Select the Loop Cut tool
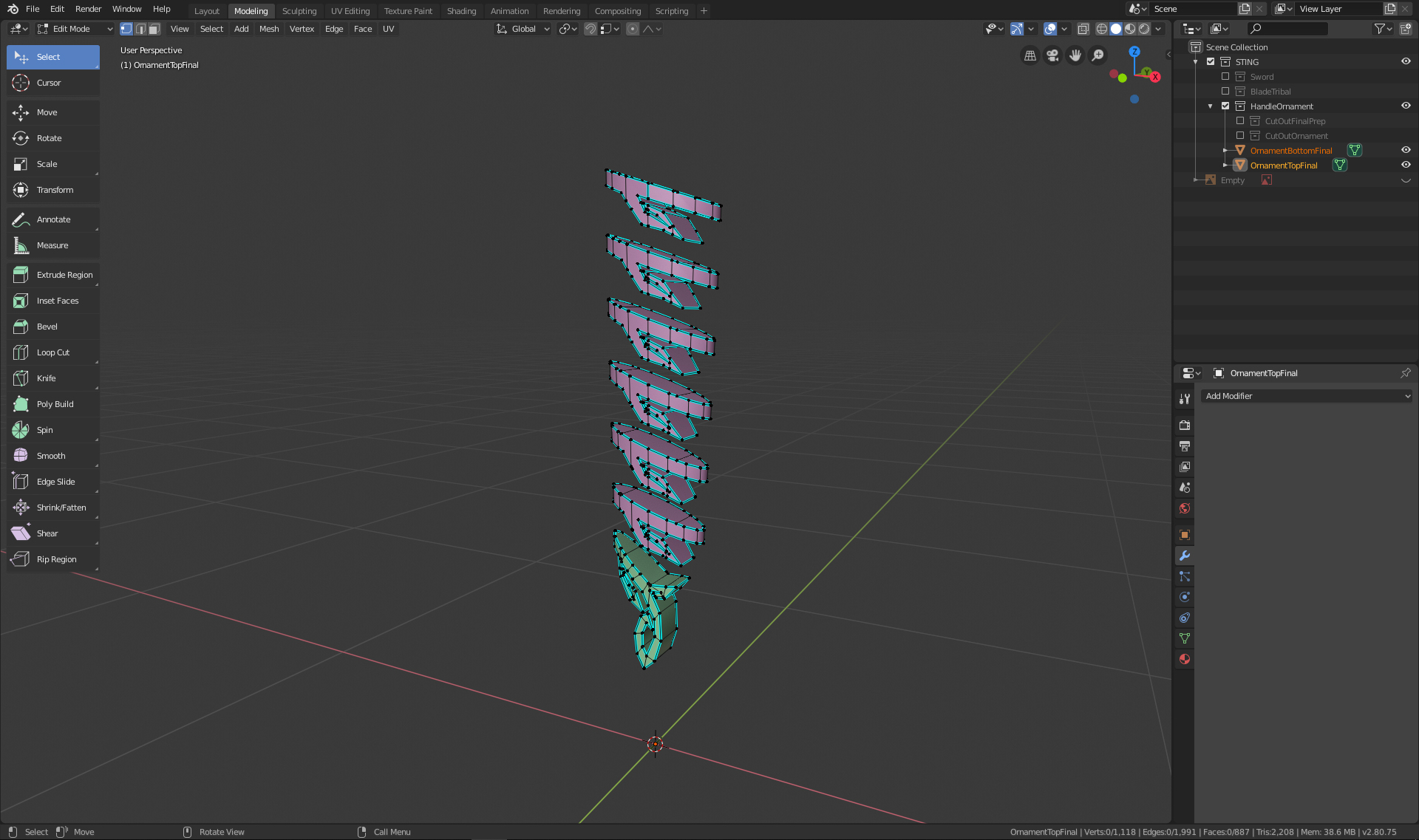The image size is (1419, 840). click(52, 352)
